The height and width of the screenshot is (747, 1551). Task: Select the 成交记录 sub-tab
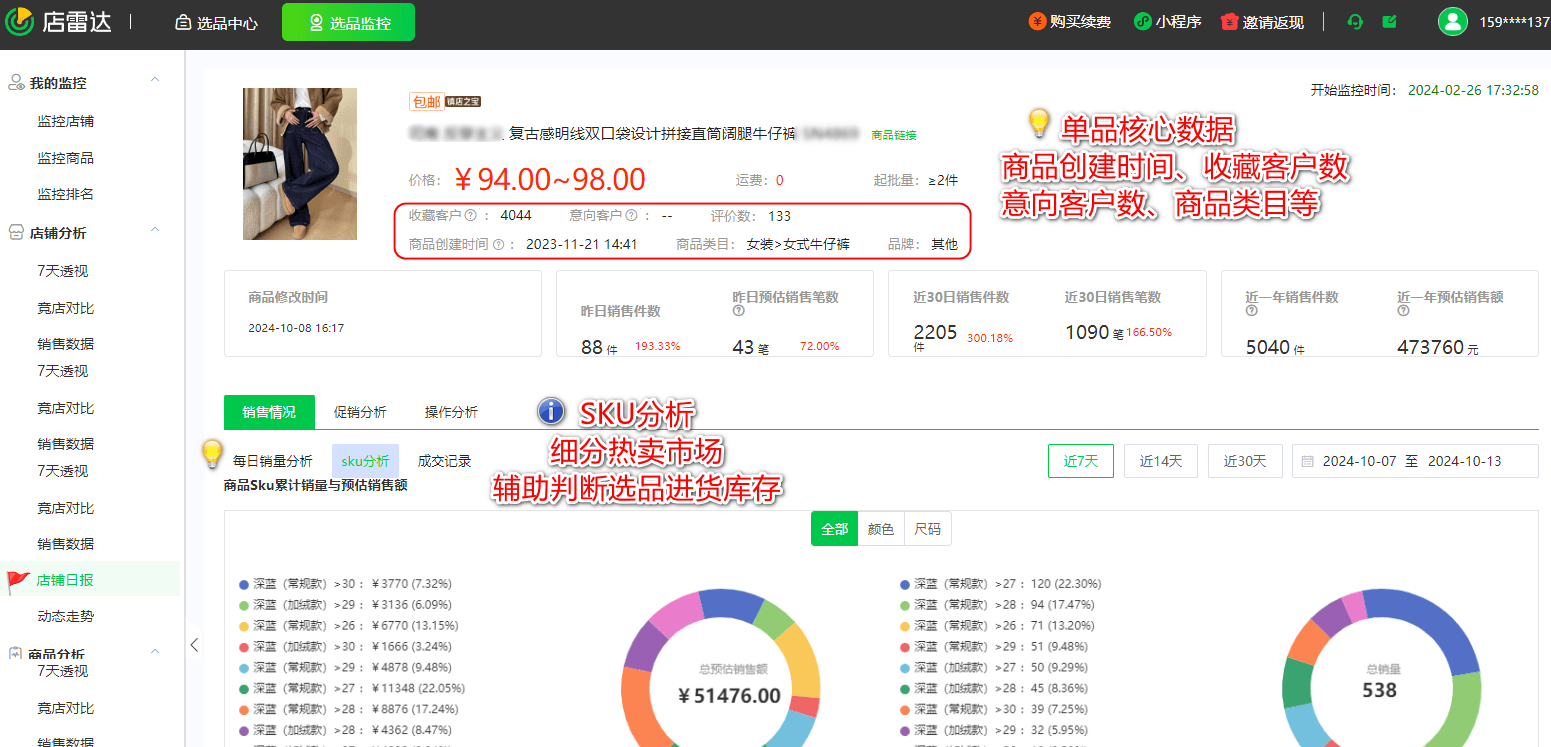tap(445, 461)
